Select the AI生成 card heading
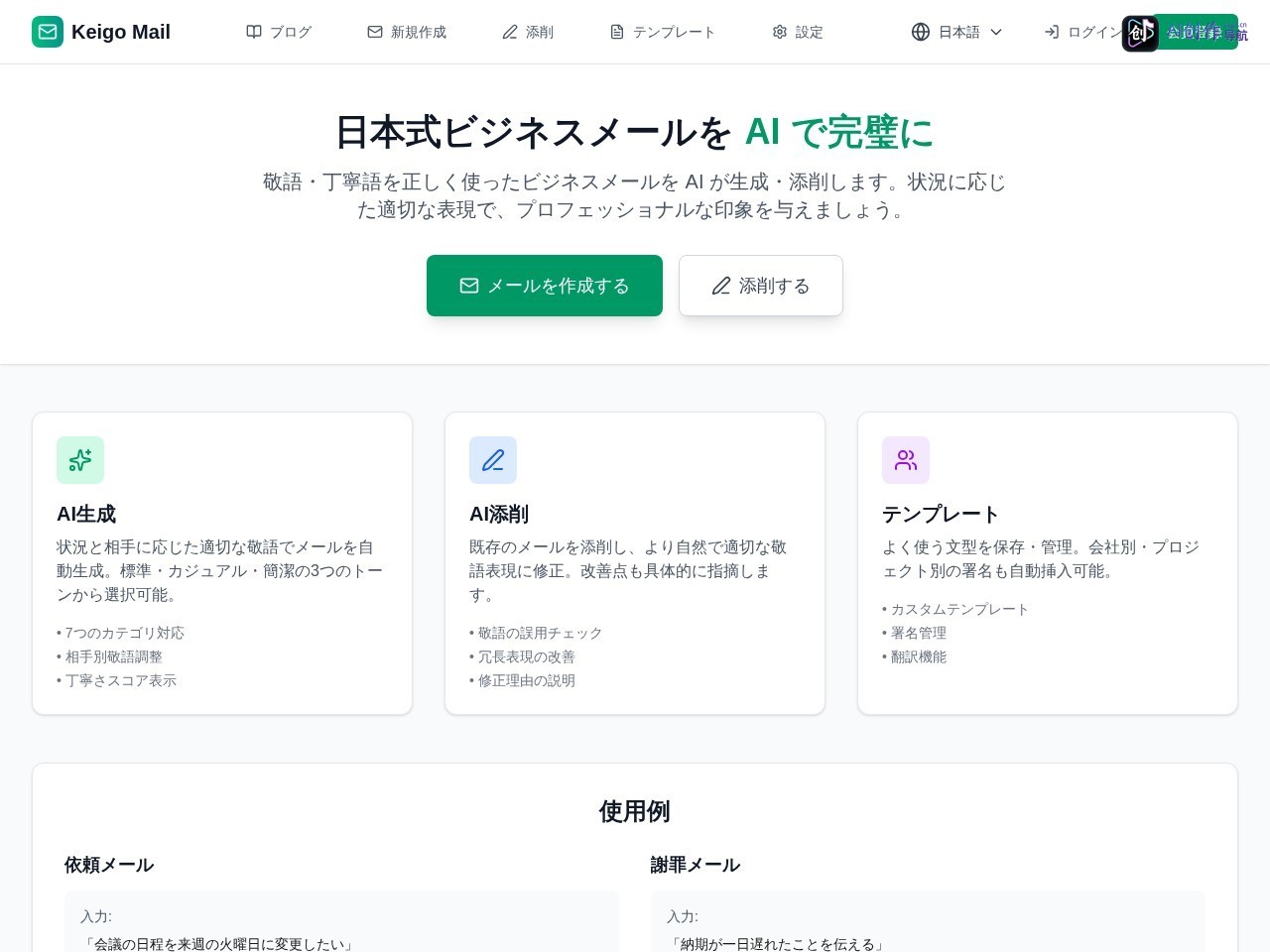Screen dimensions: 1270x952 click(86, 514)
